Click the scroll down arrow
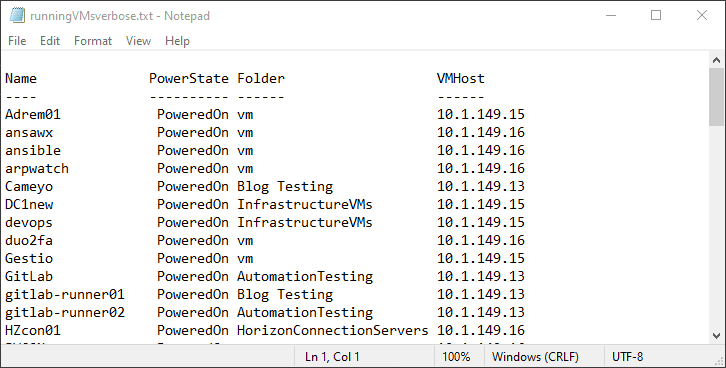This screenshot has height=368, width=726. point(716,336)
